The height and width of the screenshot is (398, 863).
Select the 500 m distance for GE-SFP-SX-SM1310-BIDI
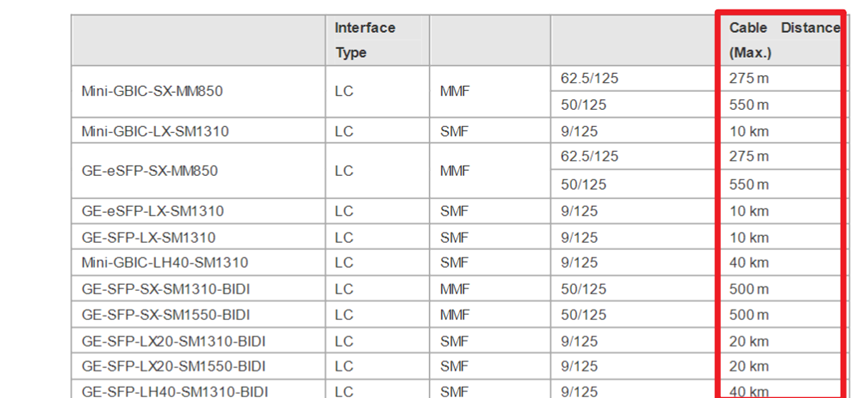pos(749,289)
